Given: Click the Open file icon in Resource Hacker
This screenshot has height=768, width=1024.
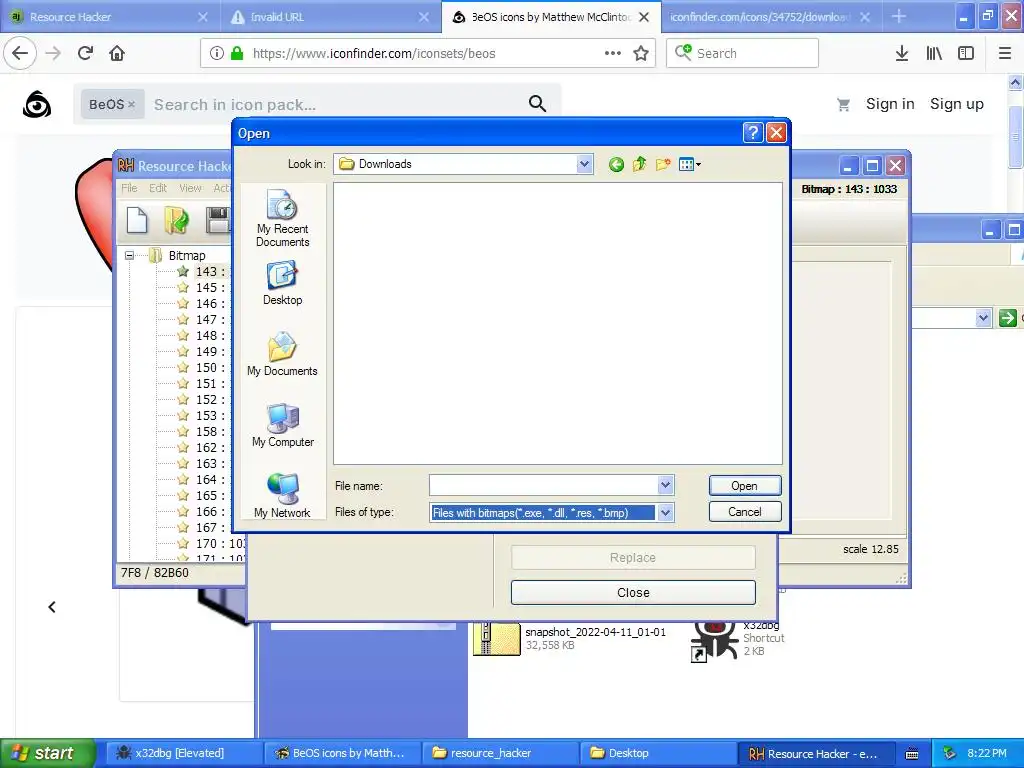Looking at the screenshot, I should pos(176,220).
